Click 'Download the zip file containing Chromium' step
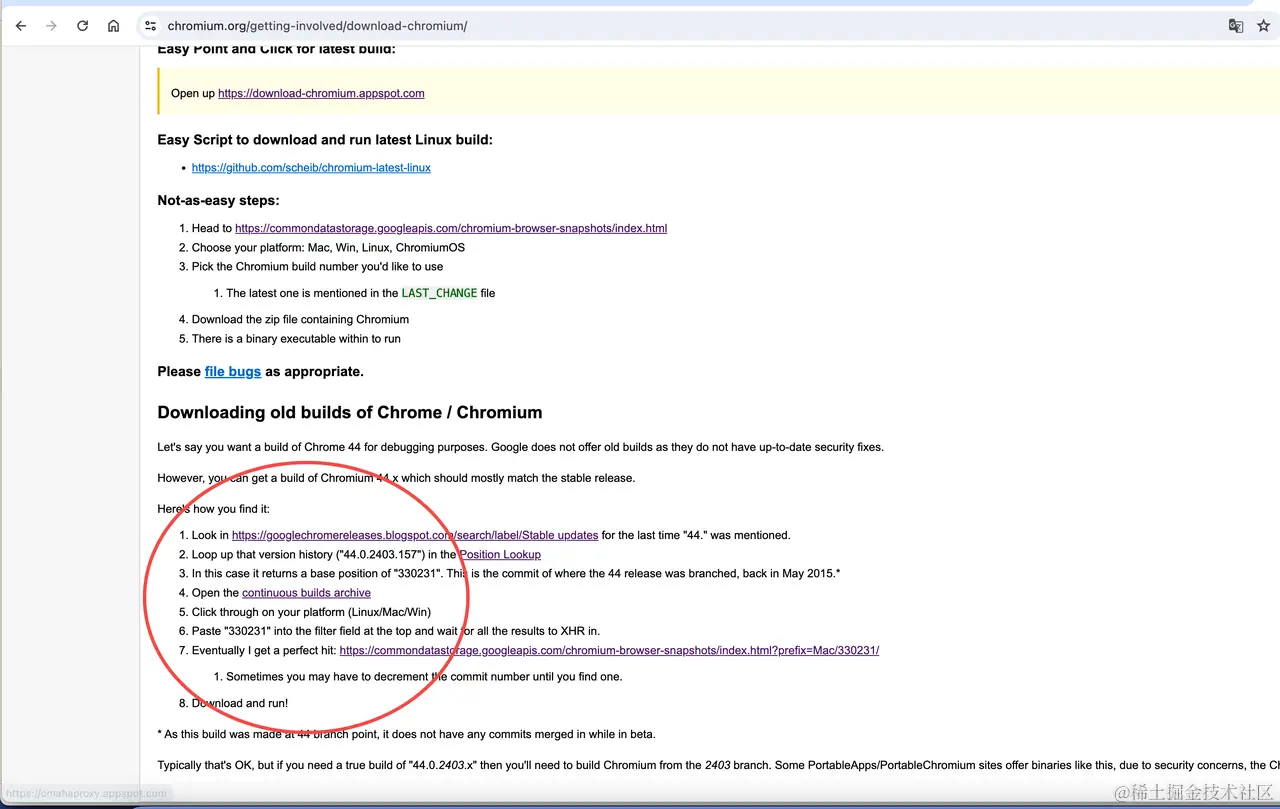The height and width of the screenshot is (809, 1280). 300,319
